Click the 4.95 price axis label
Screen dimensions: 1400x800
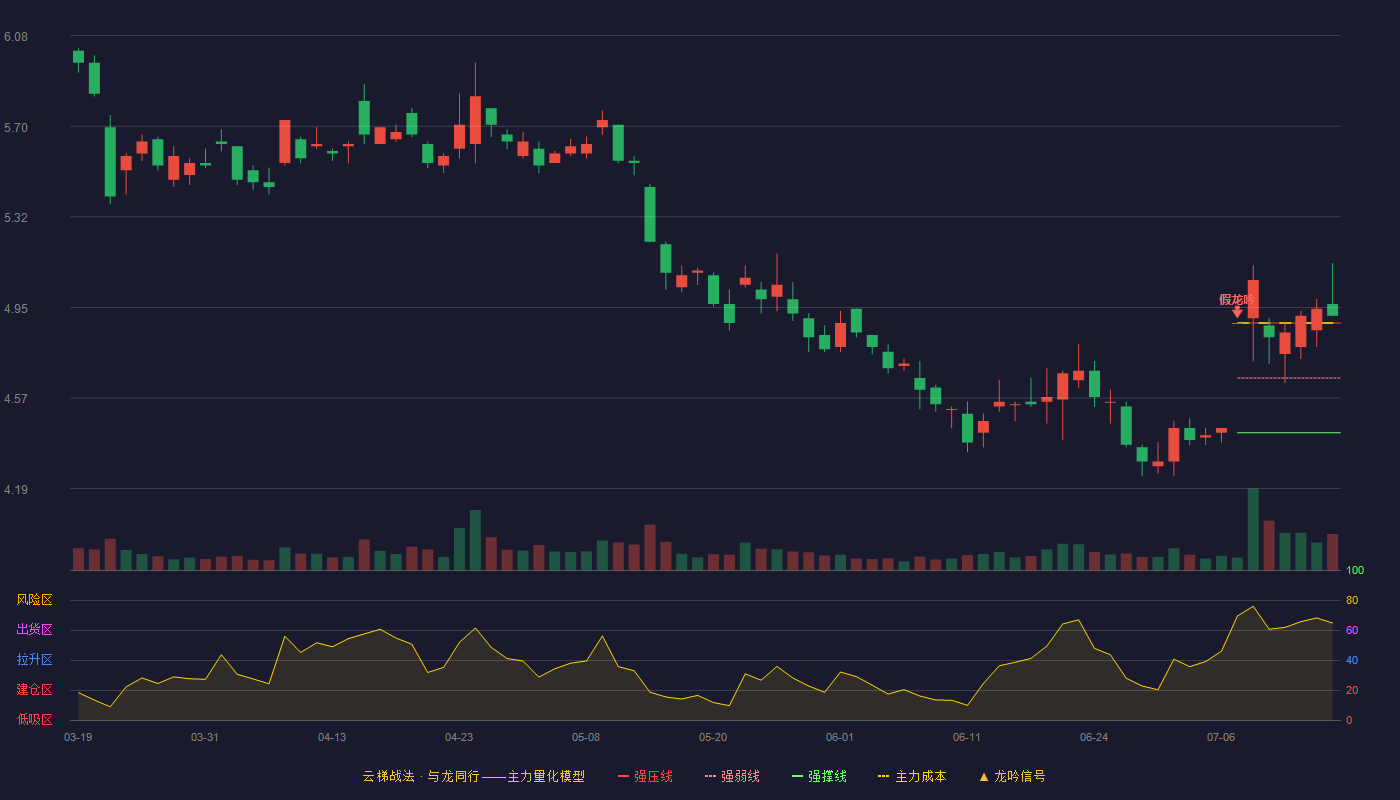click(16, 309)
